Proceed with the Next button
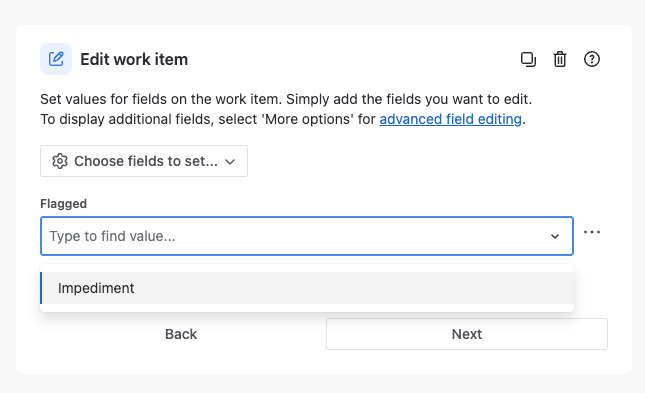 click(x=467, y=334)
